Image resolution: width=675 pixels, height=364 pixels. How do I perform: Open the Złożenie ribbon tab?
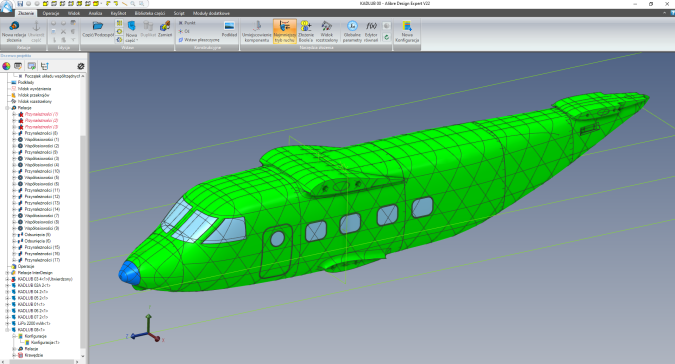click(x=26, y=13)
